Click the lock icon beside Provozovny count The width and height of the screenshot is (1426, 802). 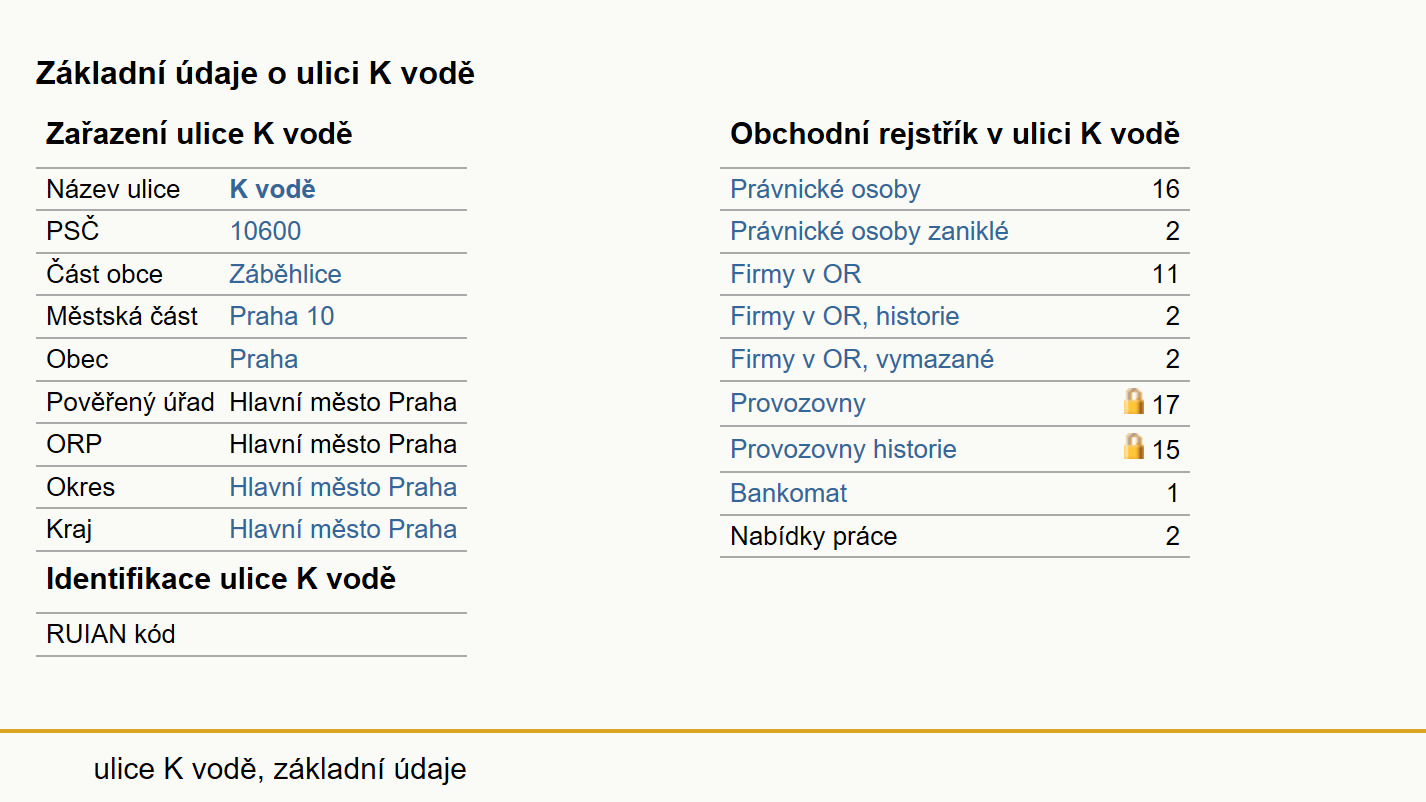click(1133, 402)
